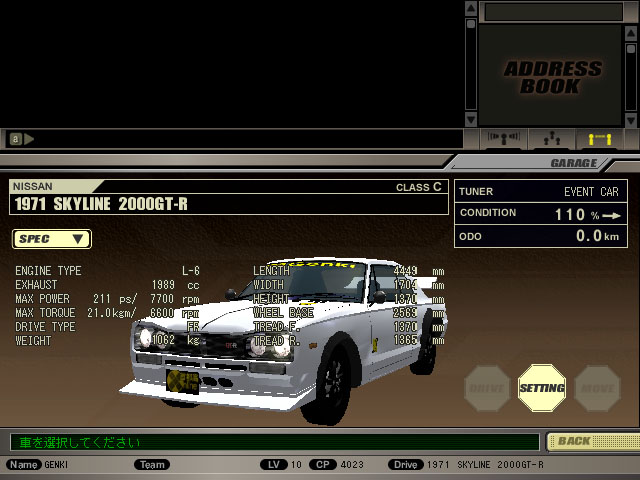Click the address book scrollbar thumb
Image resolution: width=640 pixels, height=480 pixels.
point(631,49)
